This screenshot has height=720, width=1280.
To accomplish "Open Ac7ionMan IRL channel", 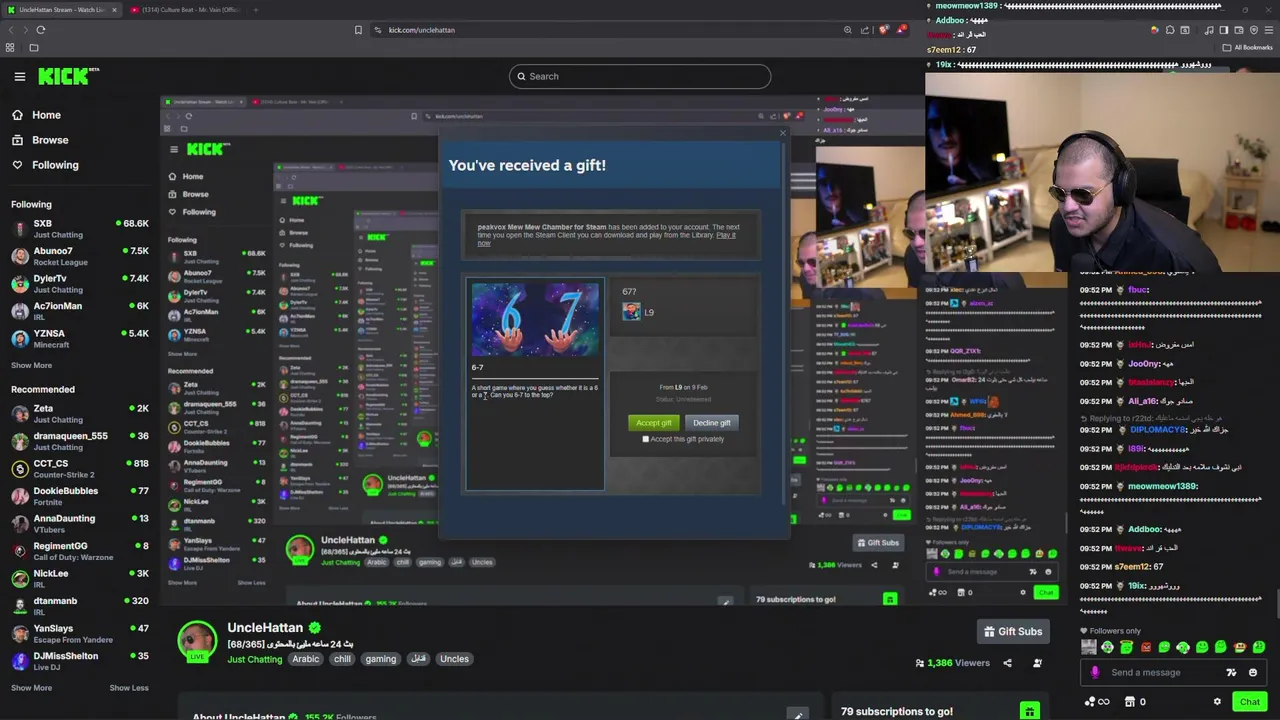I will 80,311.
